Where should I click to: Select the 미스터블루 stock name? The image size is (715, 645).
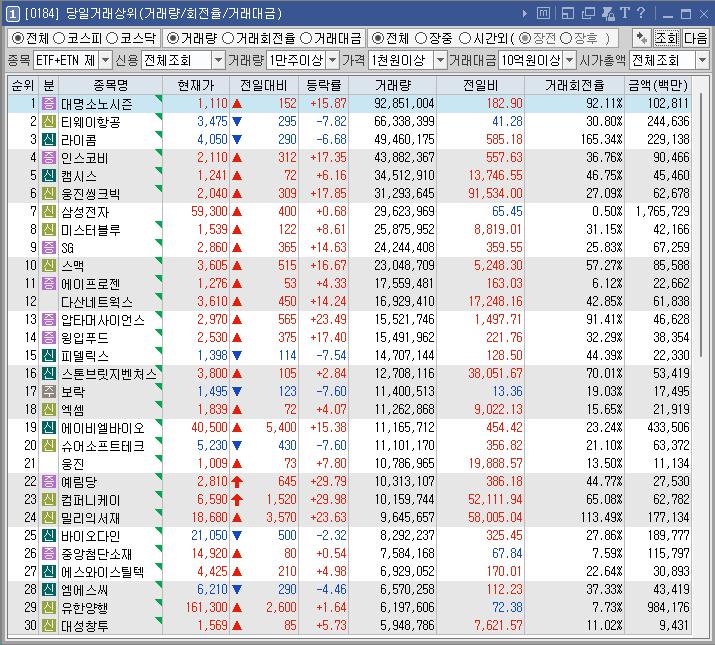pos(90,230)
